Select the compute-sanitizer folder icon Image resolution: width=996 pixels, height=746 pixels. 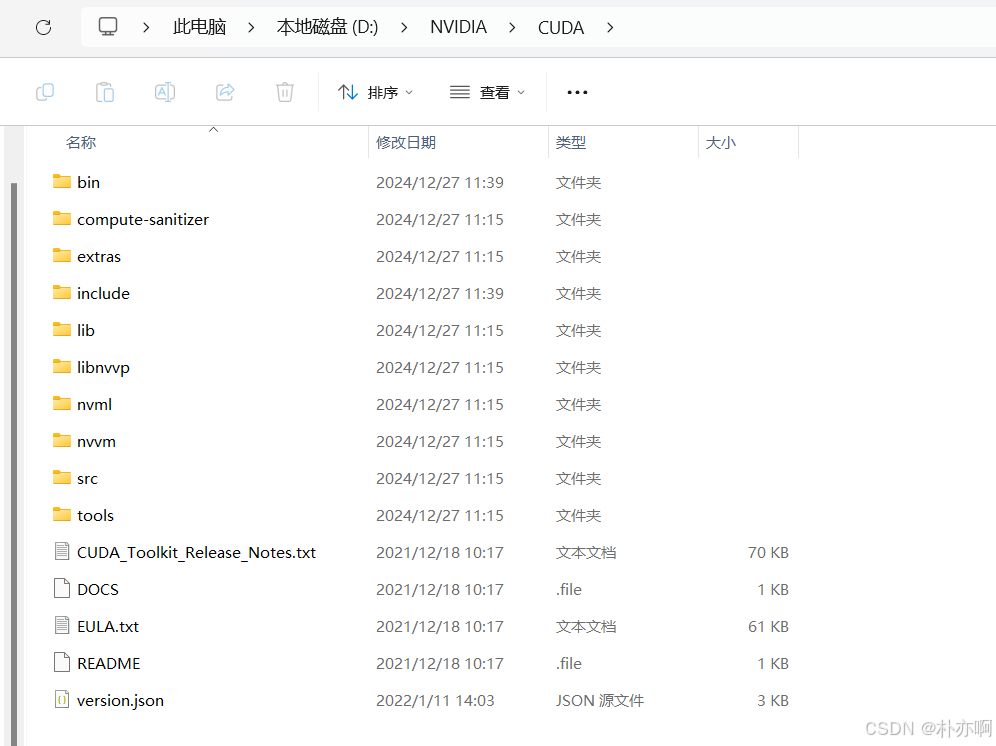[x=62, y=219]
